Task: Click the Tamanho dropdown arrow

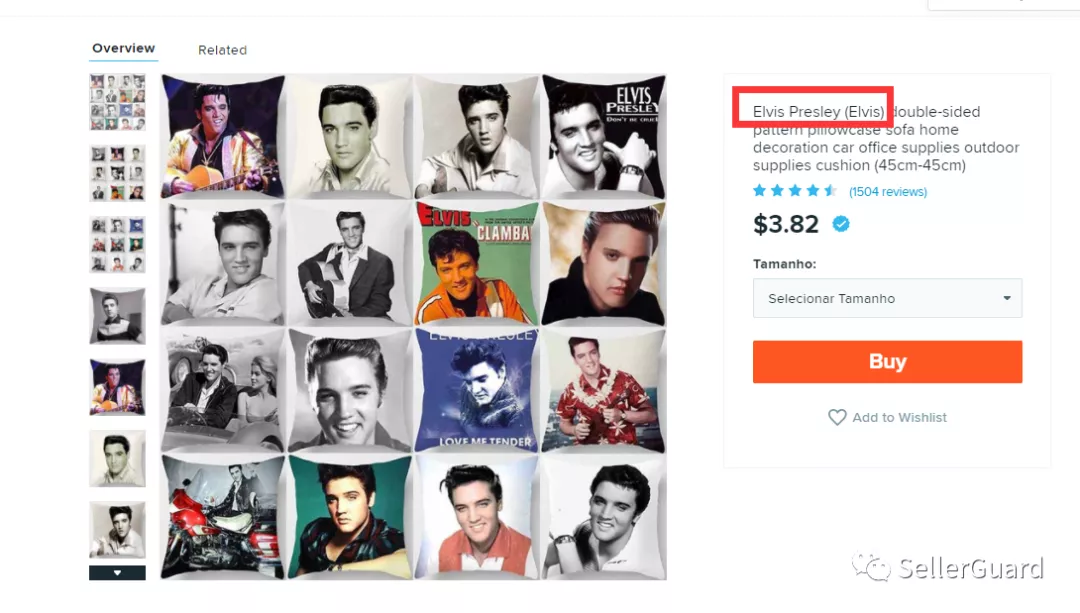Action: coord(1006,298)
